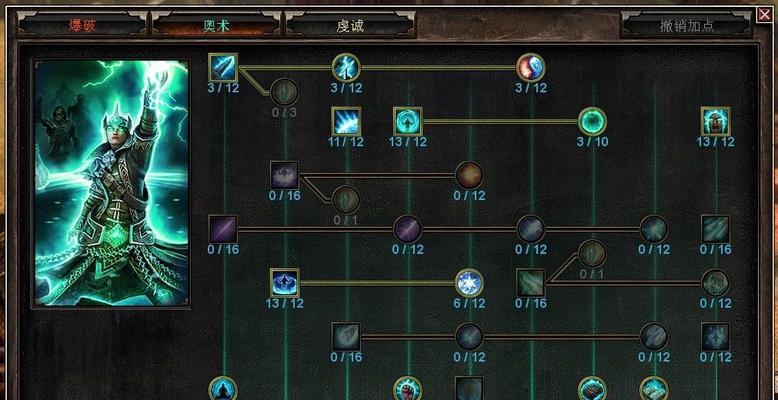Screen dimensions: 778x400
Task: Select the hooded figure skill showing 13 / 12
Action: point(715,122)
